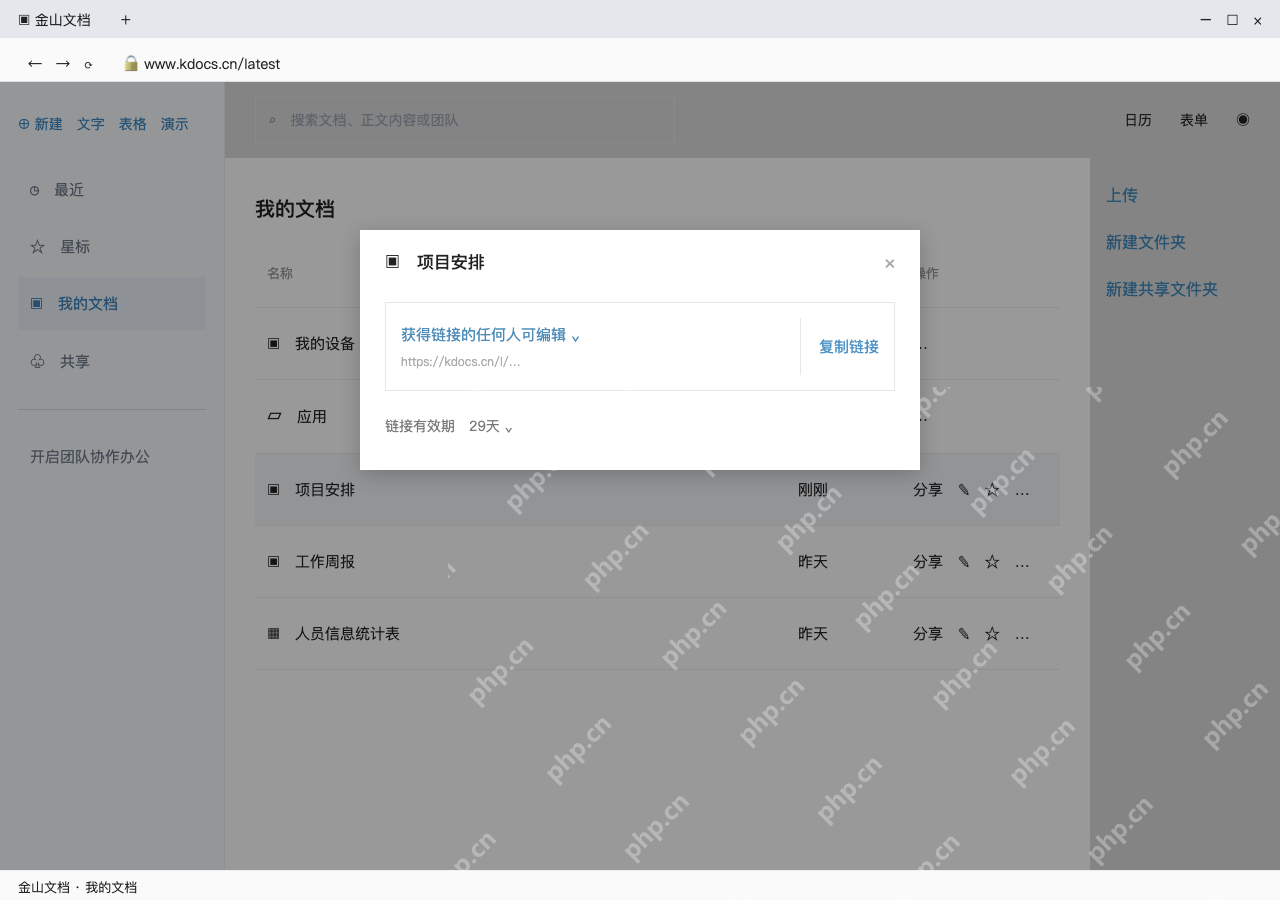Star the 项目安排 document
This screenshot has width=1280, height=900.
pos(992,490)
